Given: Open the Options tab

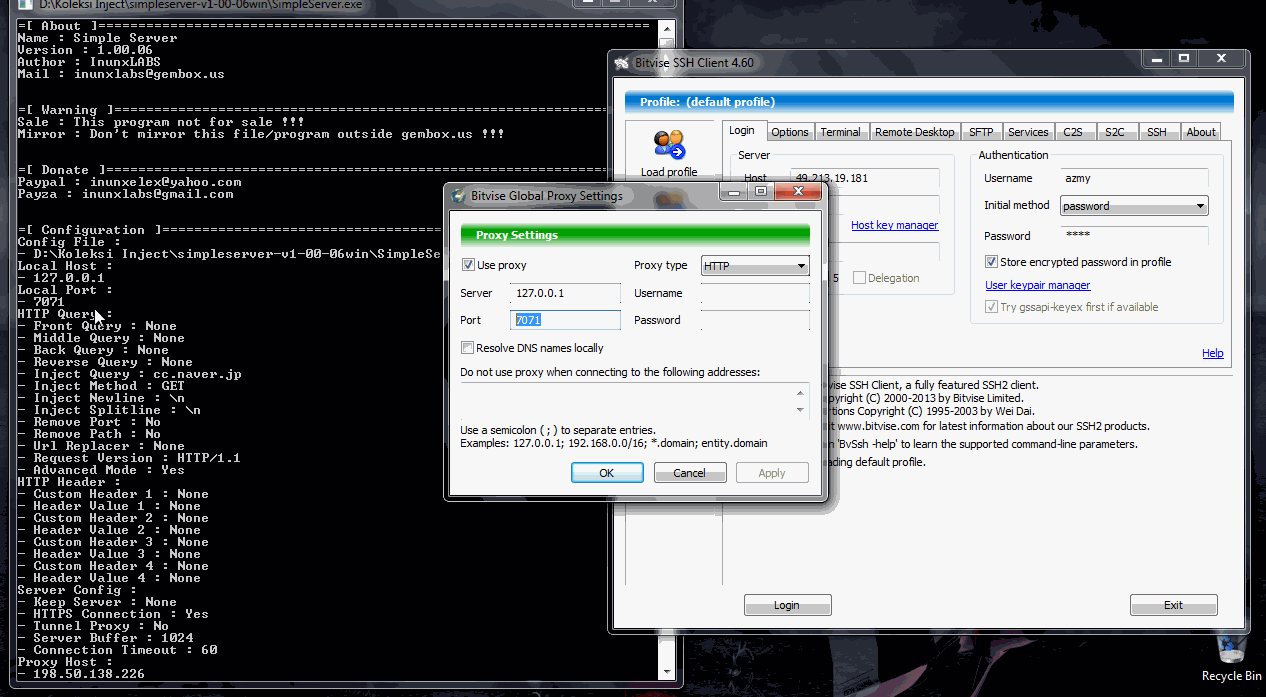Looking at the screenshot, I should pyautogui.click(x=790, y=132).
